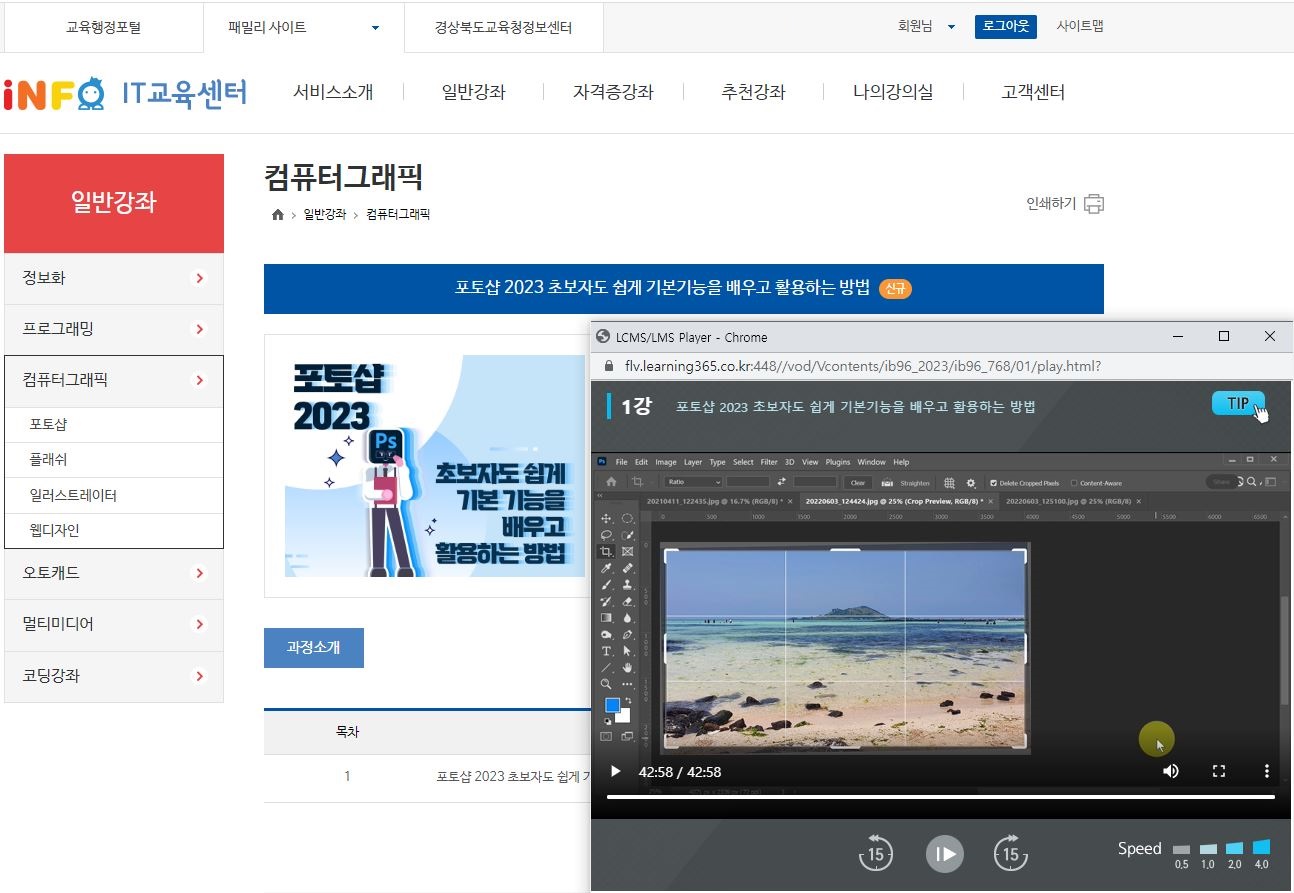Click the 컴퓨터그래픽 page heading
Viewport: 1294px width, 893px height.
pos(344,178)
